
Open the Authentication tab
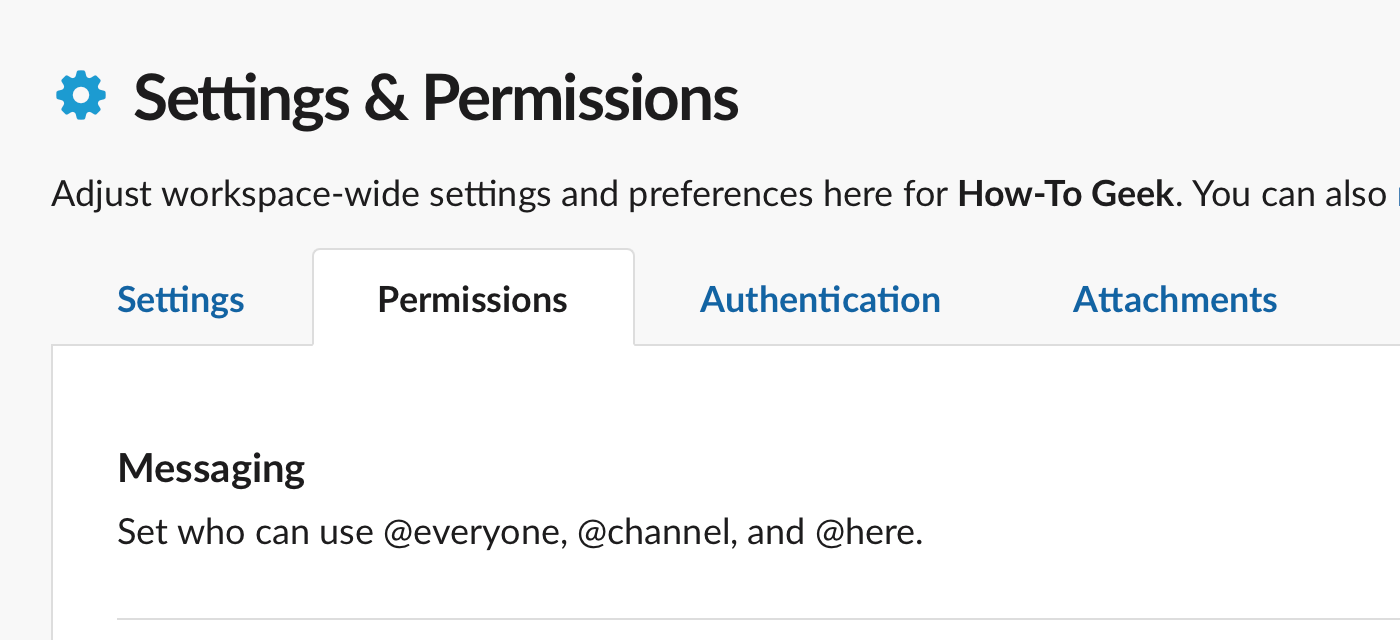coord(820,299)
